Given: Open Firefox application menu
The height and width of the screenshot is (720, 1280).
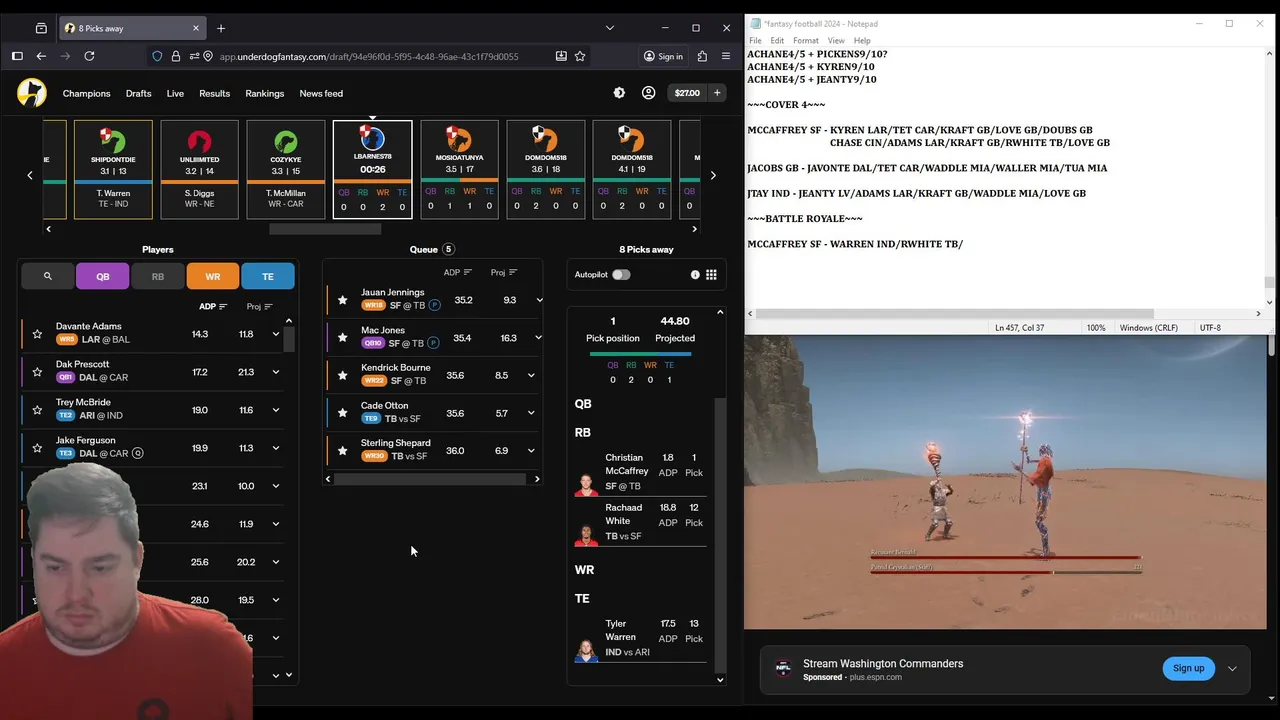Looking at the screenshot, I should 726,56.
